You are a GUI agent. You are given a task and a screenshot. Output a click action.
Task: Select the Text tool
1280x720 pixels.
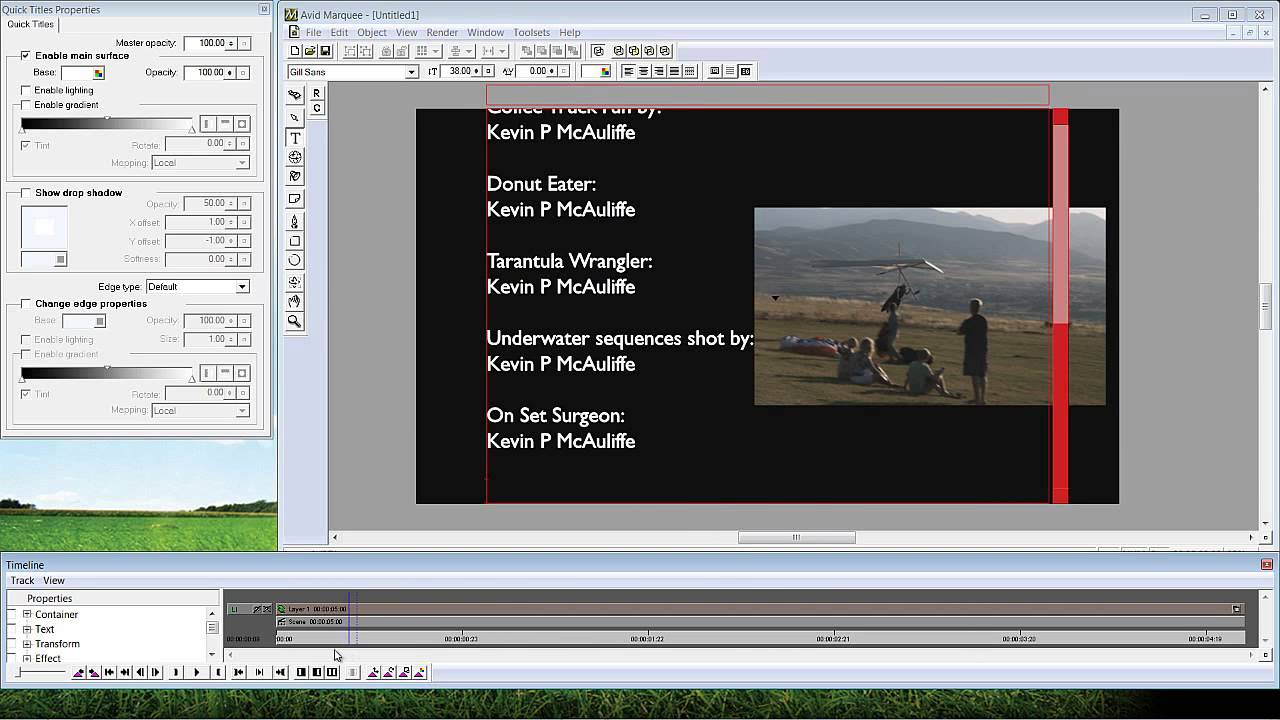[x=294, y=137]
